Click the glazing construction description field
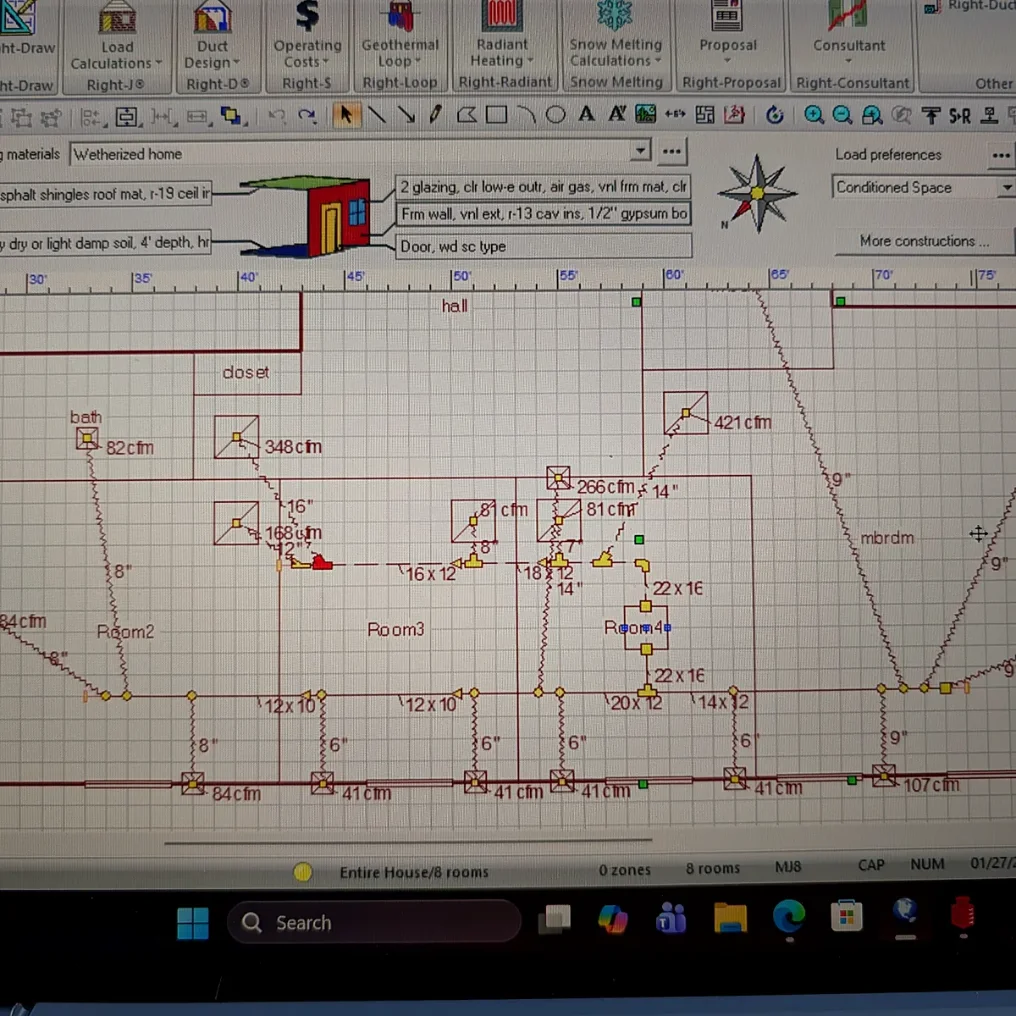The width and height of the screenshot is (1016, 1016). (543, 187)
